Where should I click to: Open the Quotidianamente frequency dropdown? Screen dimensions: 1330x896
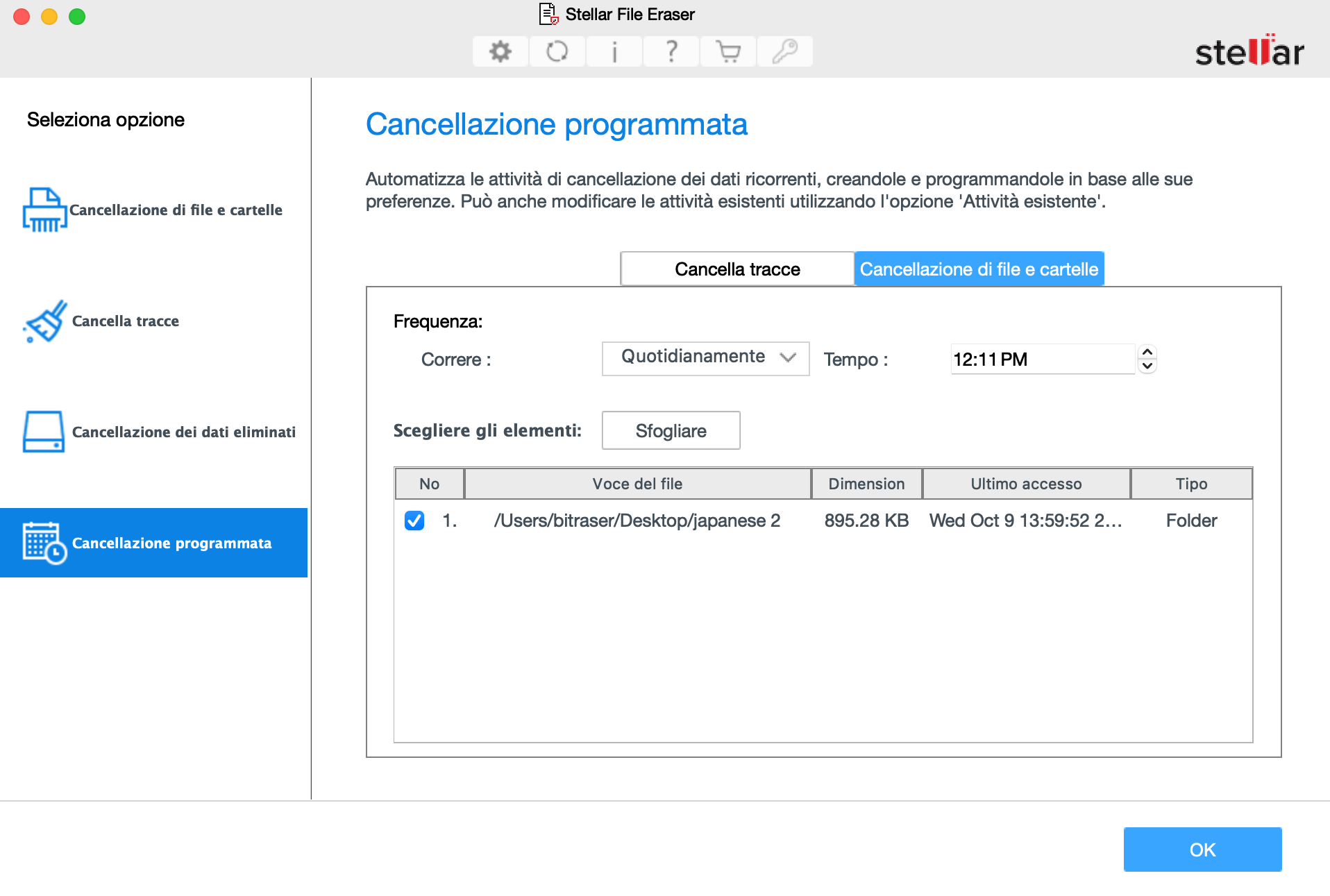[x=705, y=358]
